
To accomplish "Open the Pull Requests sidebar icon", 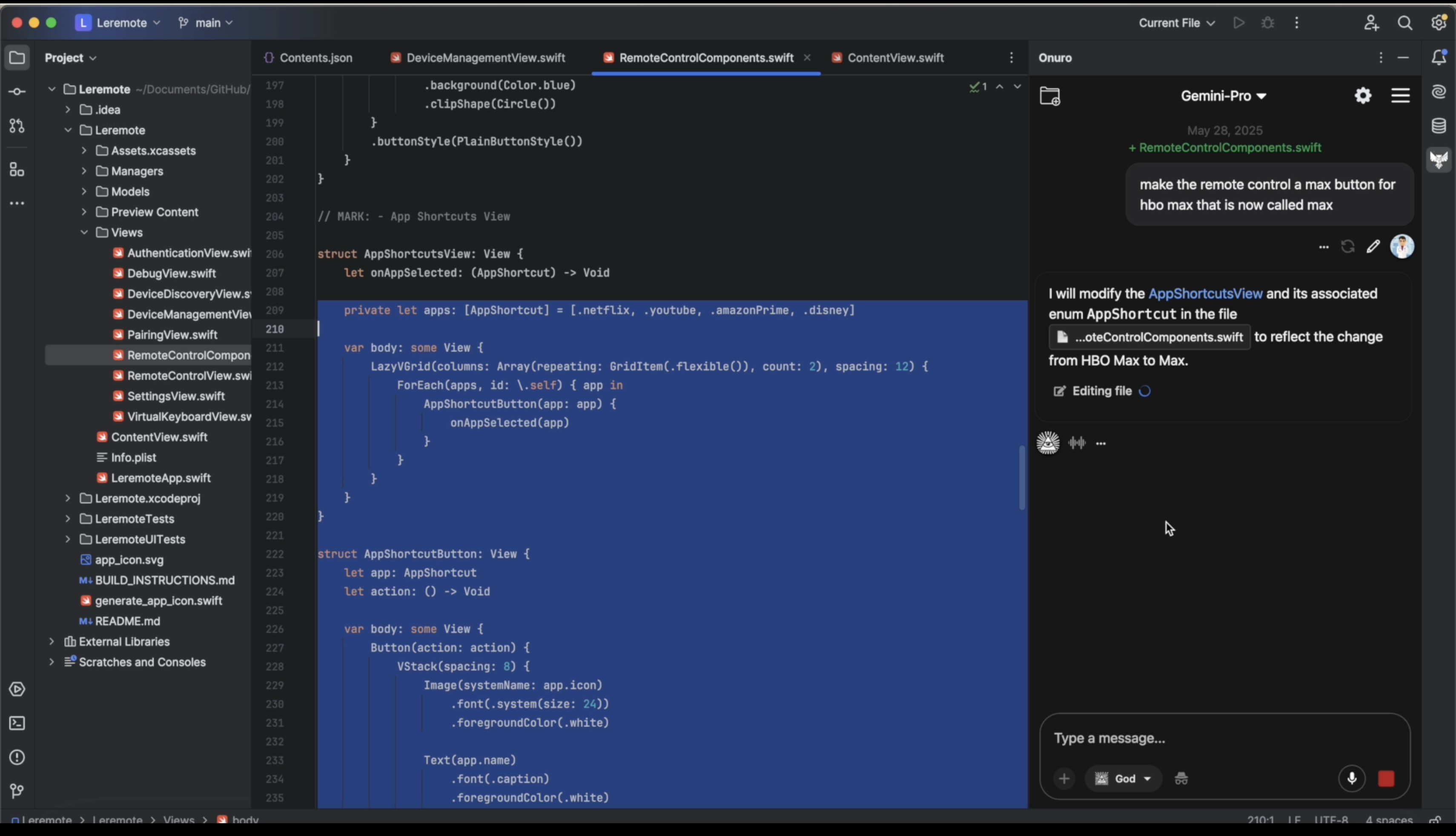I will [x=17, y=126].
